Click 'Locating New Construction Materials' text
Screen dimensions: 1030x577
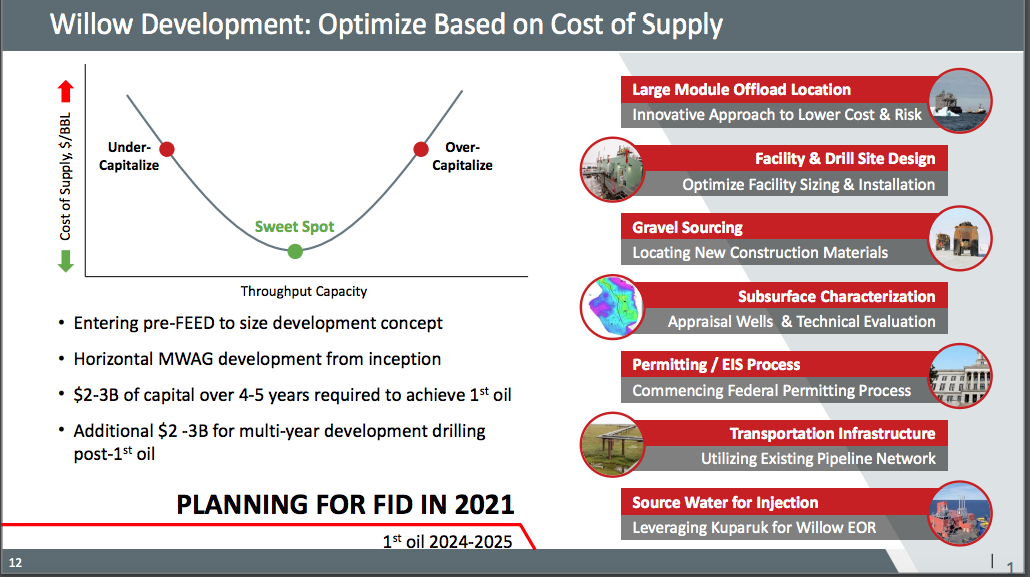pos(760,253)
